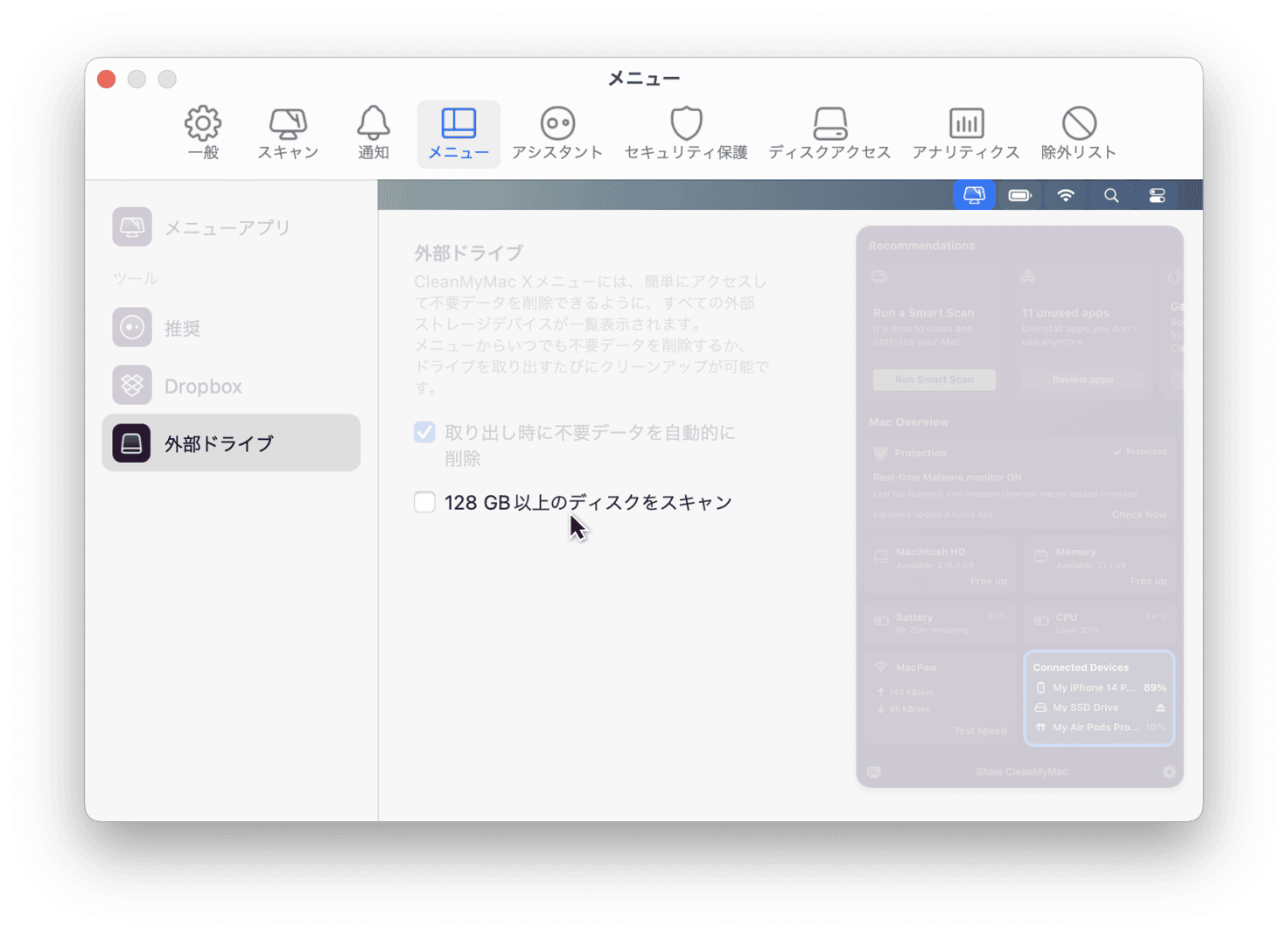Select 推奨 in the sidebar
This screenshot has width=1288, height=934.
click(231, 328)
